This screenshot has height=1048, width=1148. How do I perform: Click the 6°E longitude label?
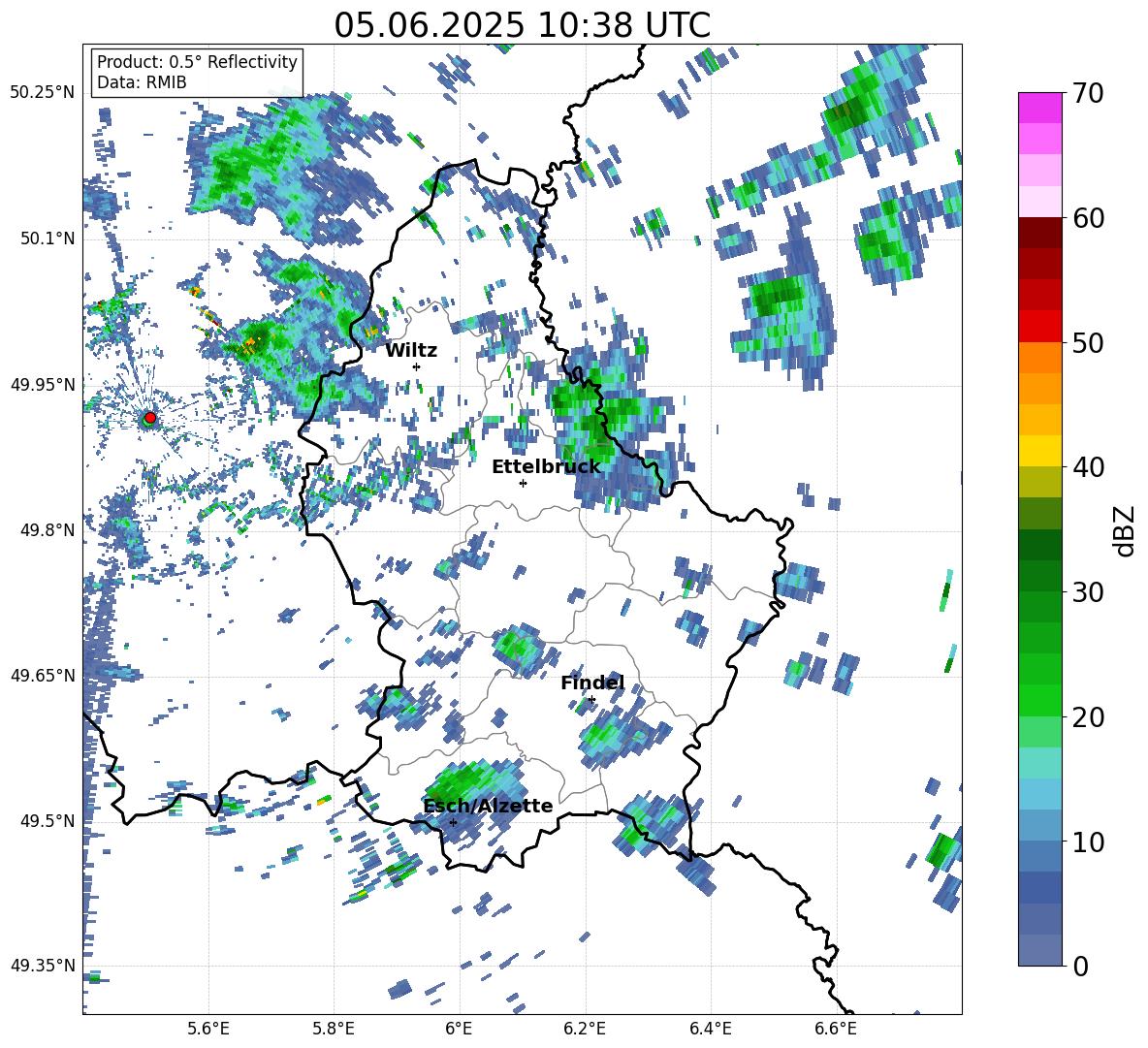tap(459, 1029)
